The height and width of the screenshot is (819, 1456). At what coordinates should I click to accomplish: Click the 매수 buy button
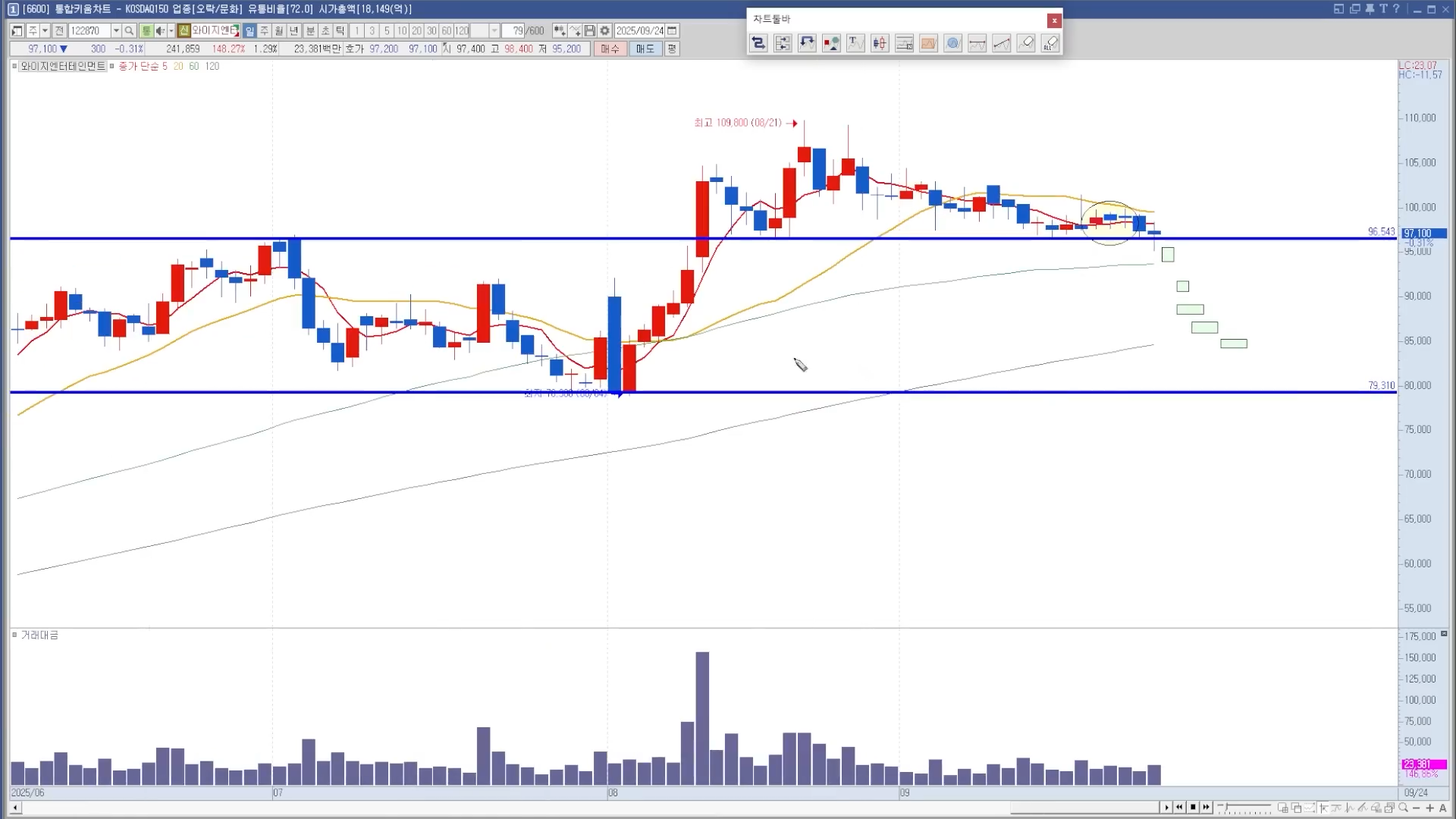click(610, 49)
